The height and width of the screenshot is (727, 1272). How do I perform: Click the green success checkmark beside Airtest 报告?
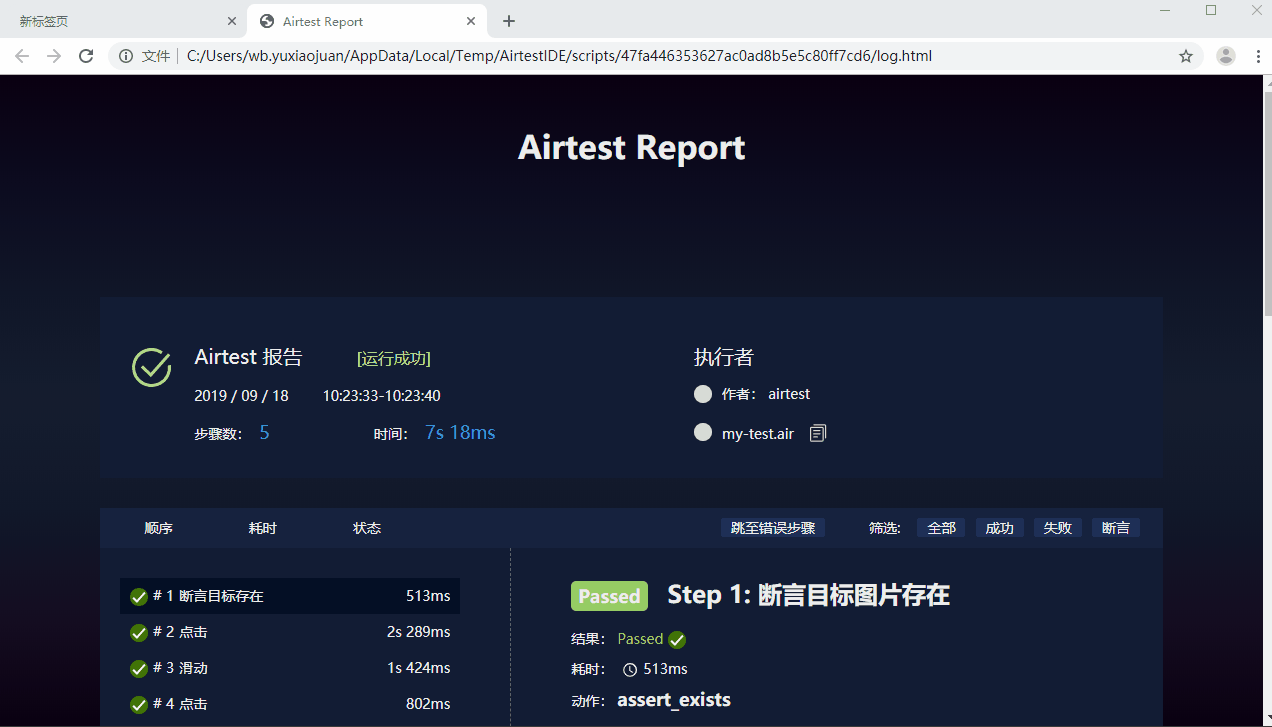tap(152, 367)
